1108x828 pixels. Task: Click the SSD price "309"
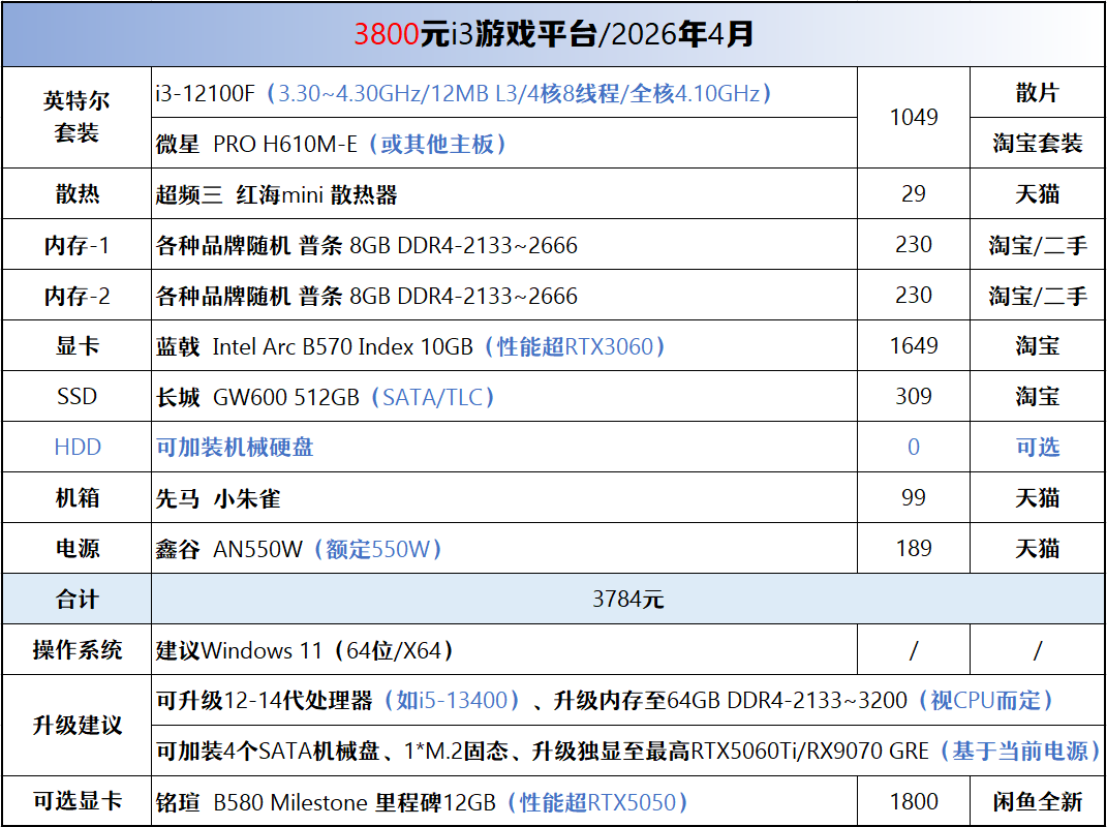(914, 396)
